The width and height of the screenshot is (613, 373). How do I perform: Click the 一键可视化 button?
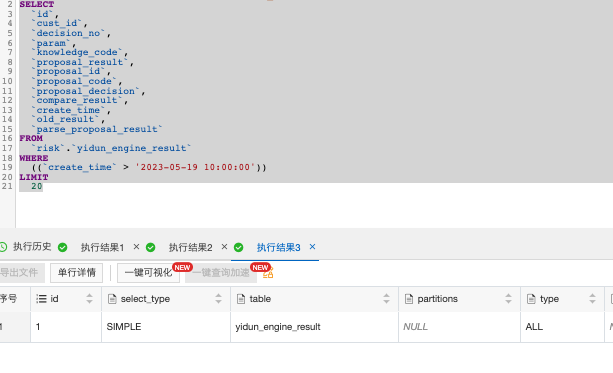pyautogui.click(x=149, y=273)
